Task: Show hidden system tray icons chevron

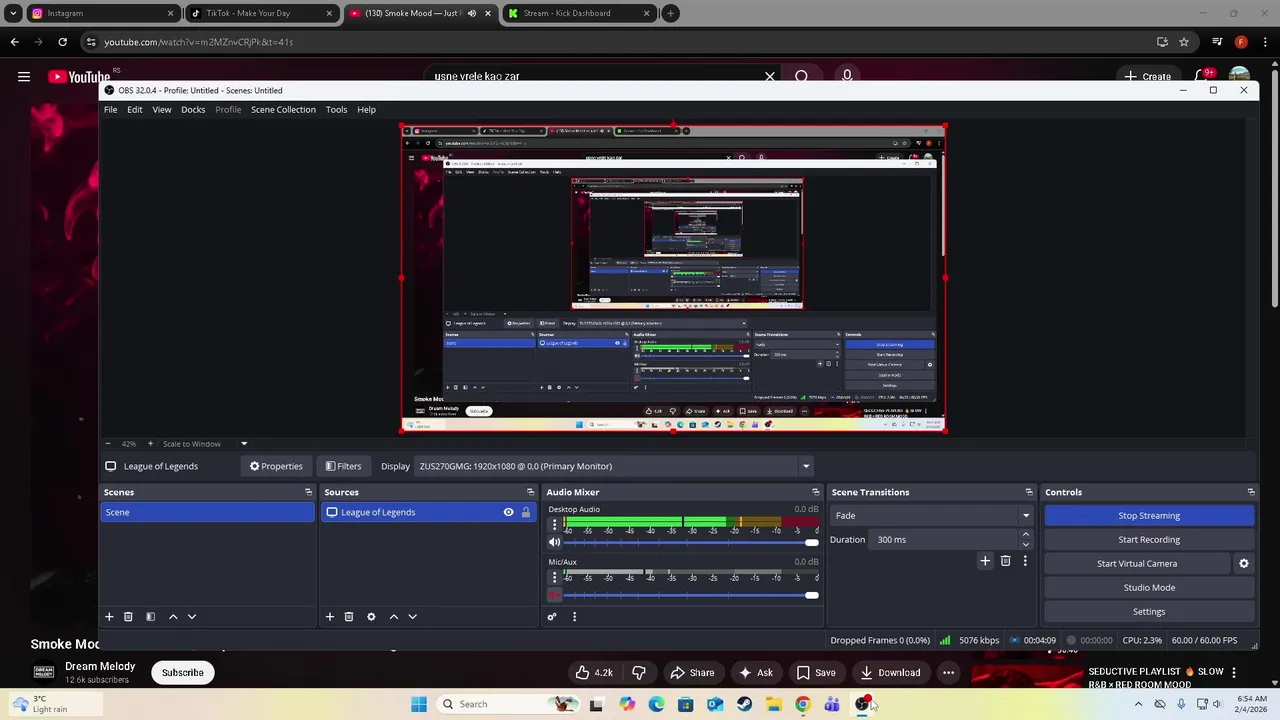Action: (x=1138, y=704)
